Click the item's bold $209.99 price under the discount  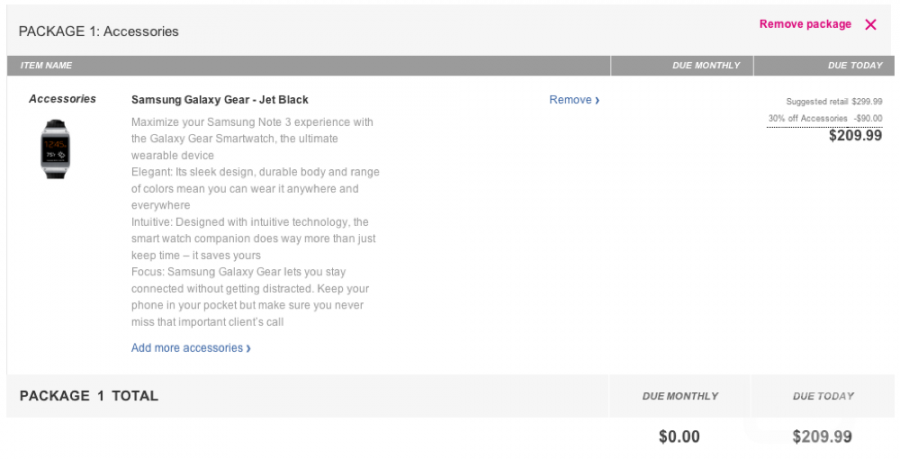[855, 136]
